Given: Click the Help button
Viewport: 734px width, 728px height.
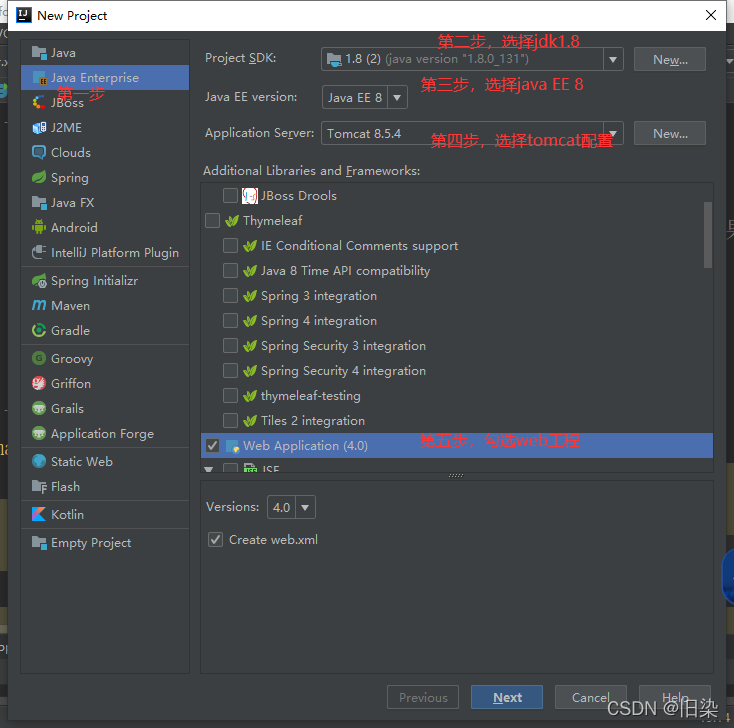Looking at the screenshot, I should 675,698.
